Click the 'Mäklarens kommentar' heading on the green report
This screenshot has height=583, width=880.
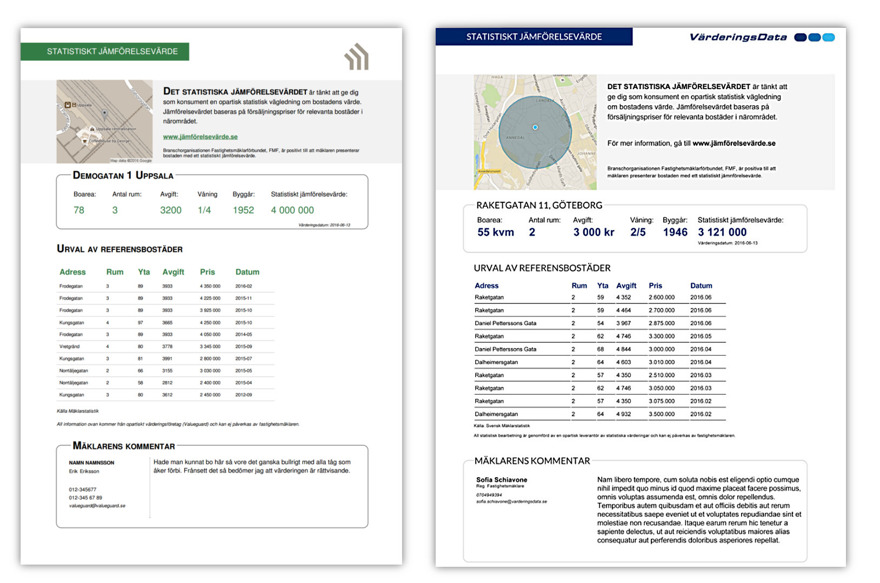click(124, 446)
